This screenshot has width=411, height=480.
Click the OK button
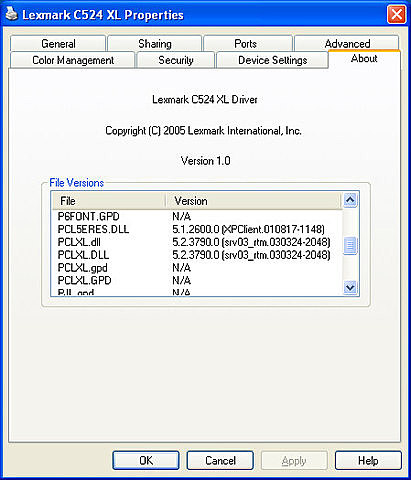click(x=146, y=460)
